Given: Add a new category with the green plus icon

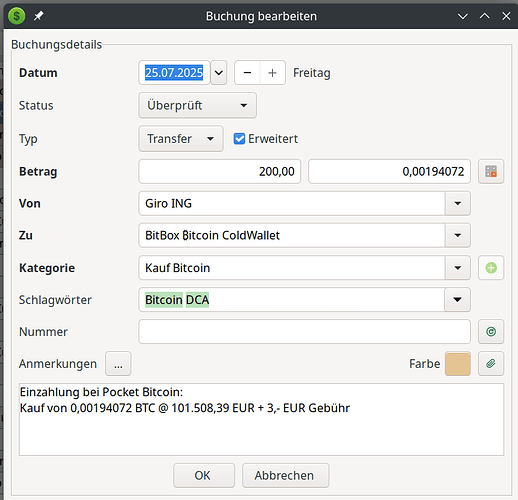Looking at the screenshot, I should click(x=491, y=268).
